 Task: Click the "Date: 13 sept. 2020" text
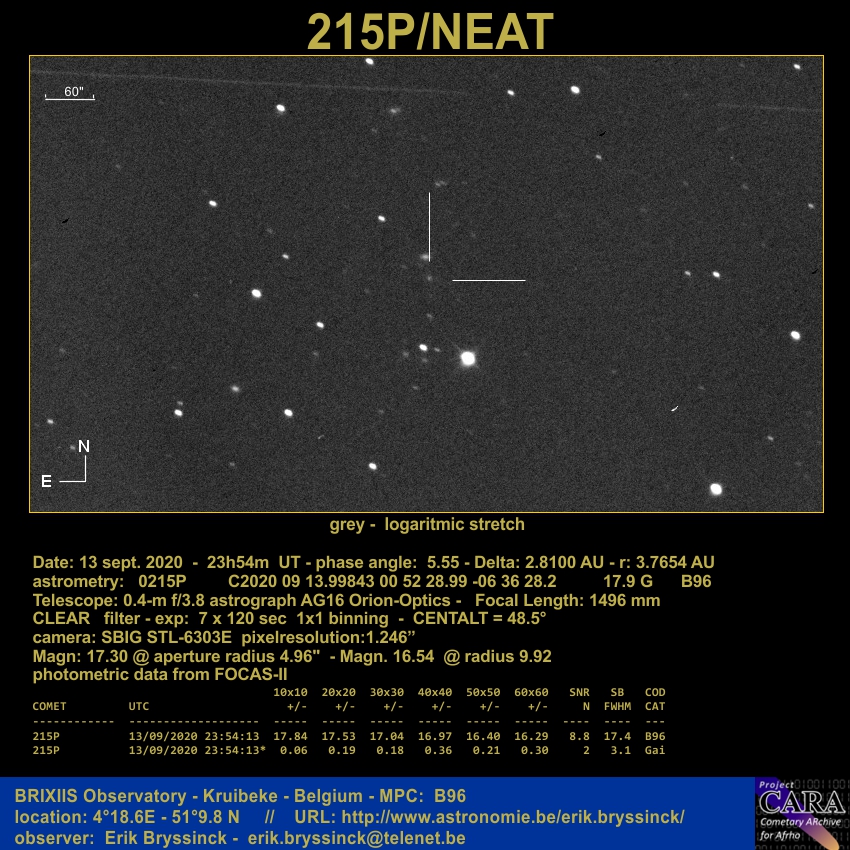(107, 562)
